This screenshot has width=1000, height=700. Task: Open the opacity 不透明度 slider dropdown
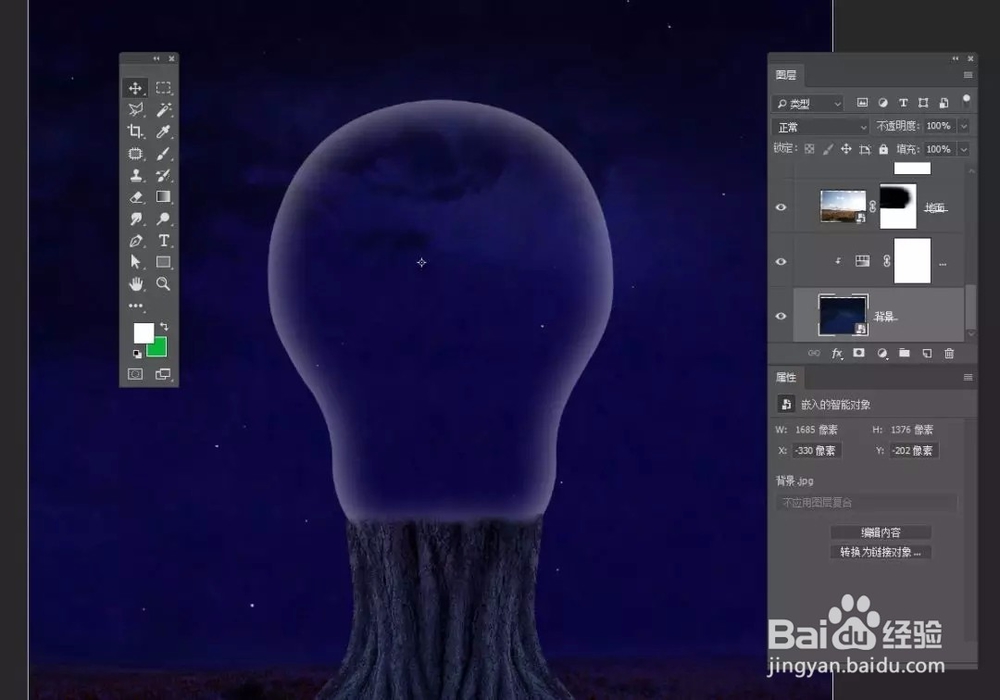pyautogui.click(x=964, y=126)
